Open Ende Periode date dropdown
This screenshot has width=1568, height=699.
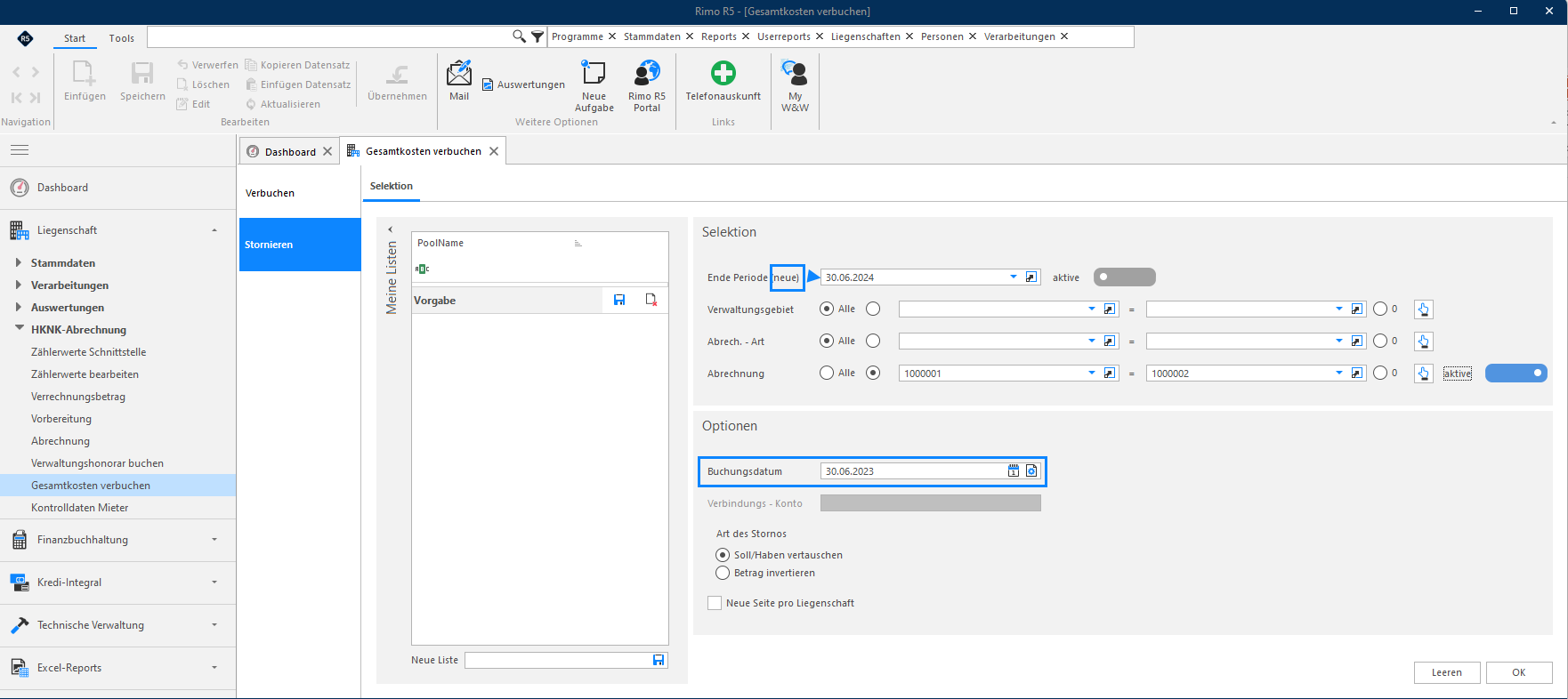[x=1013, y=277]
